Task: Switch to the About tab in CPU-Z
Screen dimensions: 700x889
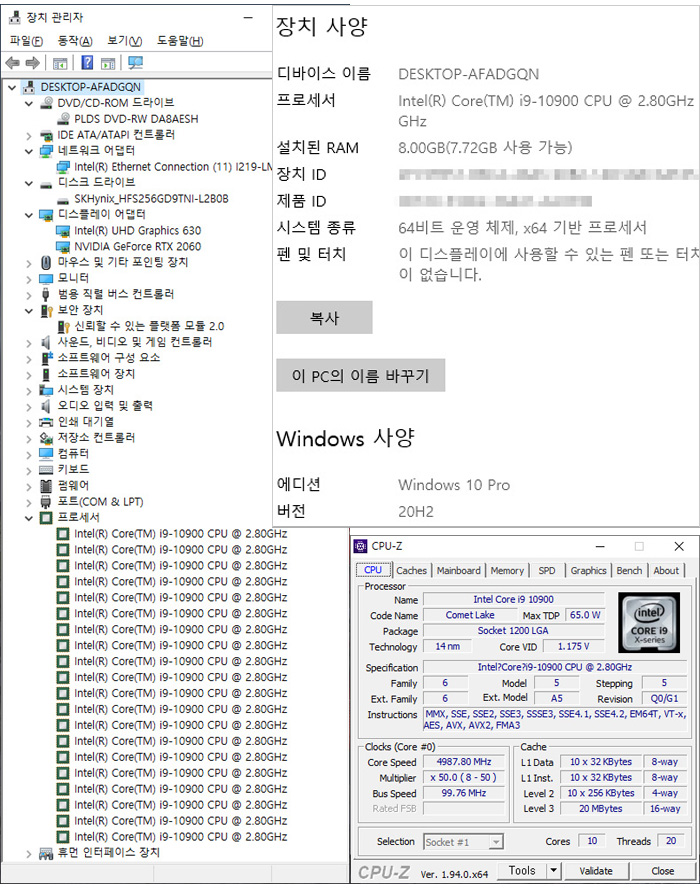Action: 666,570
